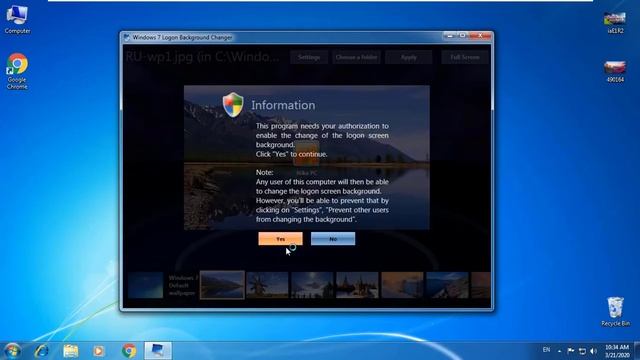Maximize the Logon Background Changer window
The height and width of the screenshot is (360, 640).
click(462, 36)
